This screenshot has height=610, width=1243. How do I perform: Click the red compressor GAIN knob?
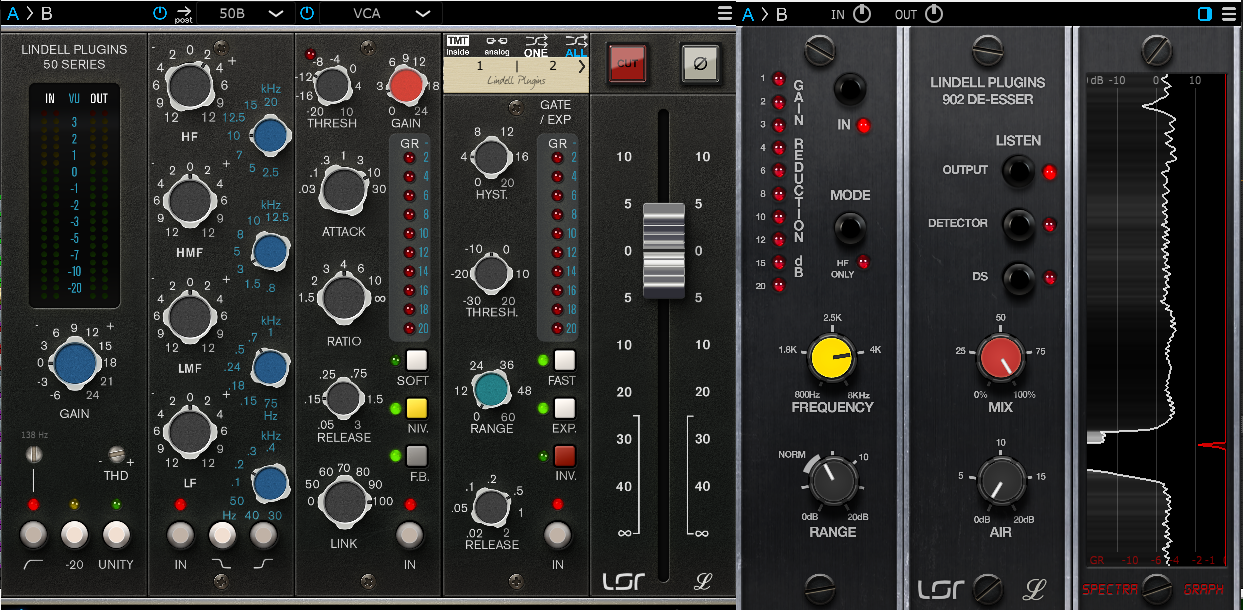405,86
